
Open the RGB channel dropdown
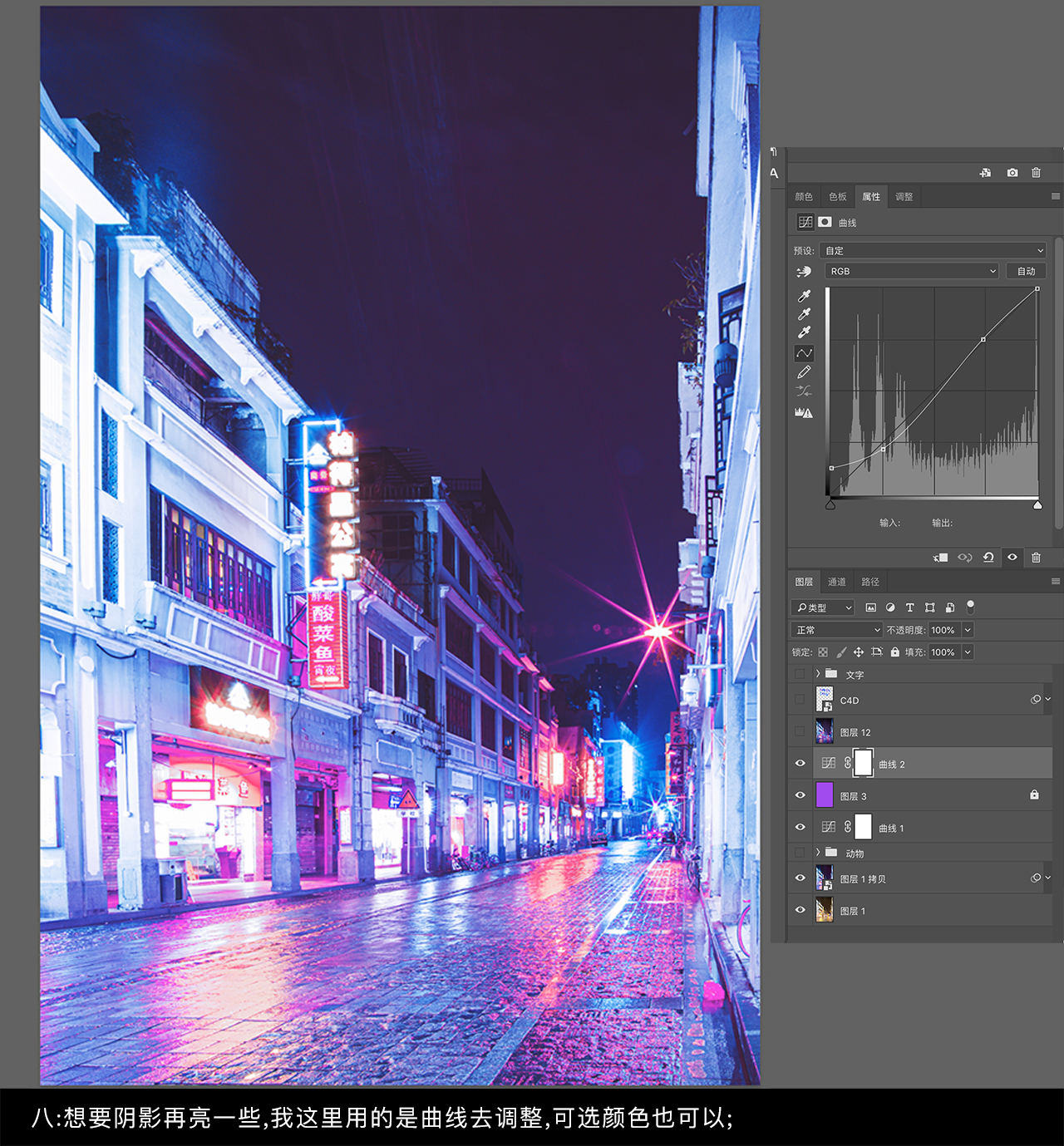[x=911, y=272]
